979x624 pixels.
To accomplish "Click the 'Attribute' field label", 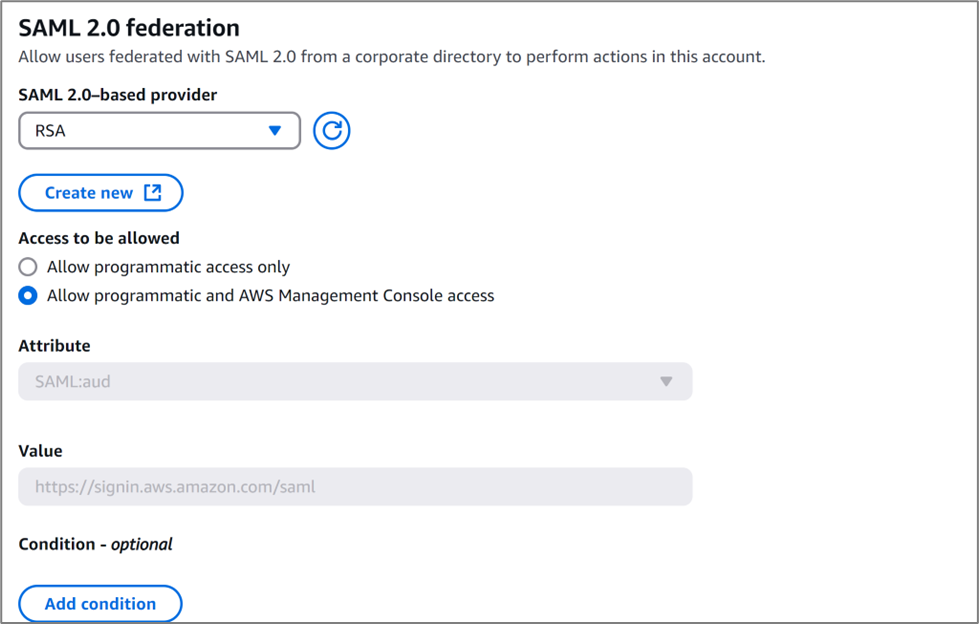I will tap(54, 346).
